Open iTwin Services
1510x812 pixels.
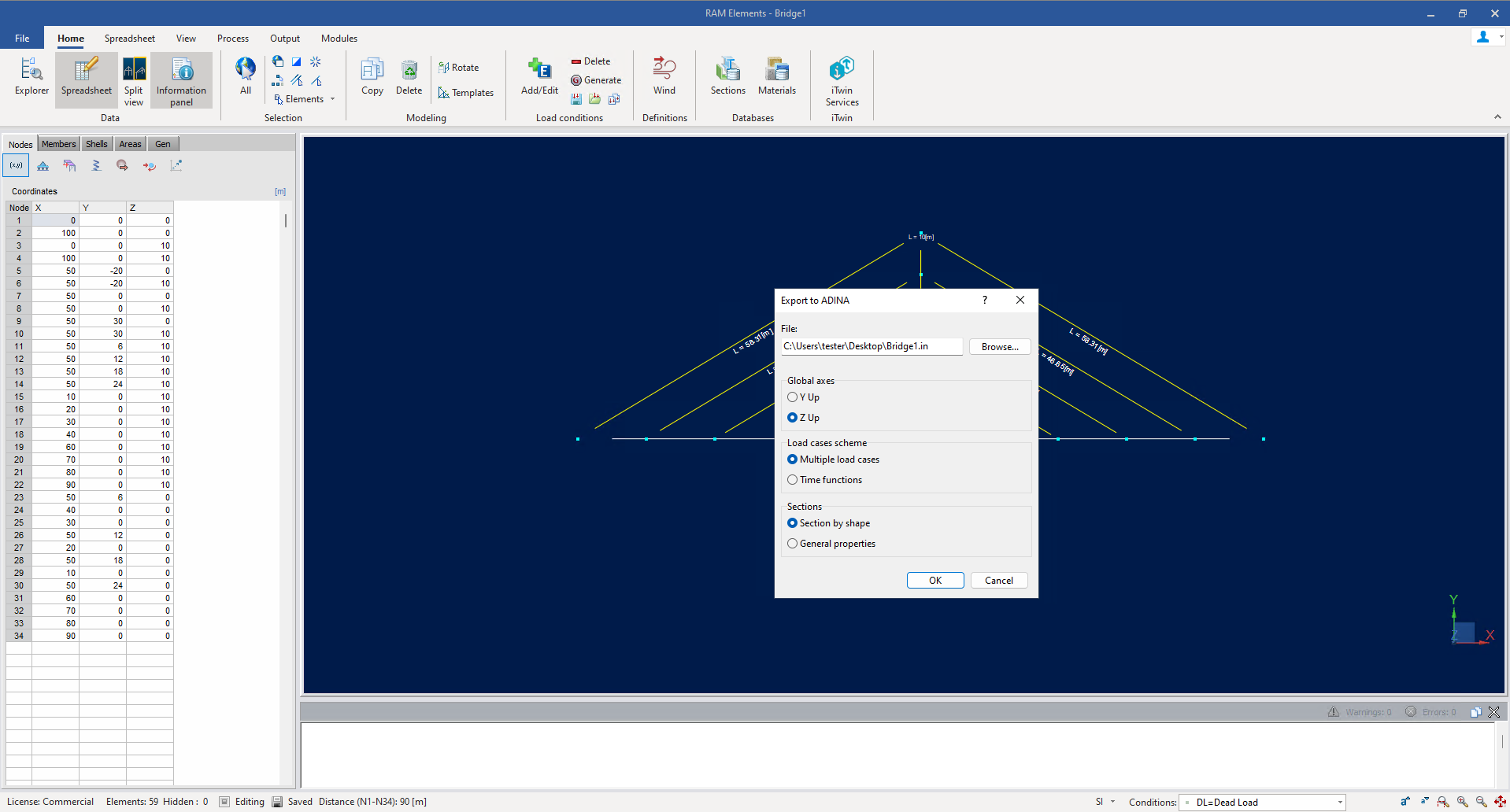click(x=842, y=81)
